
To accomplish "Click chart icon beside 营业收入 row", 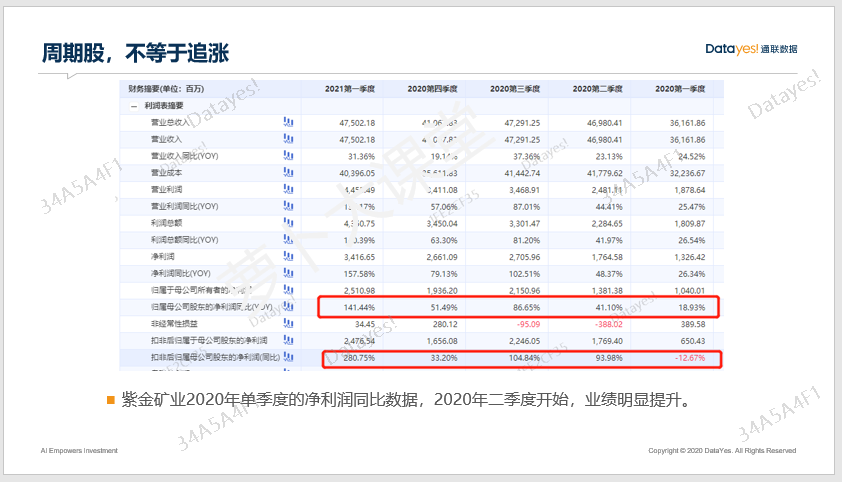I will 288,140.
